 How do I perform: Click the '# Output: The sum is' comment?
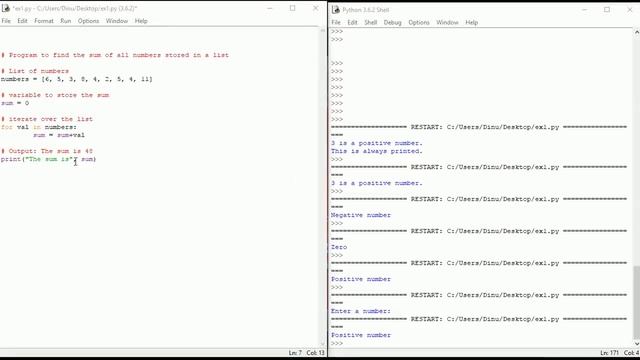pos(47,151)
